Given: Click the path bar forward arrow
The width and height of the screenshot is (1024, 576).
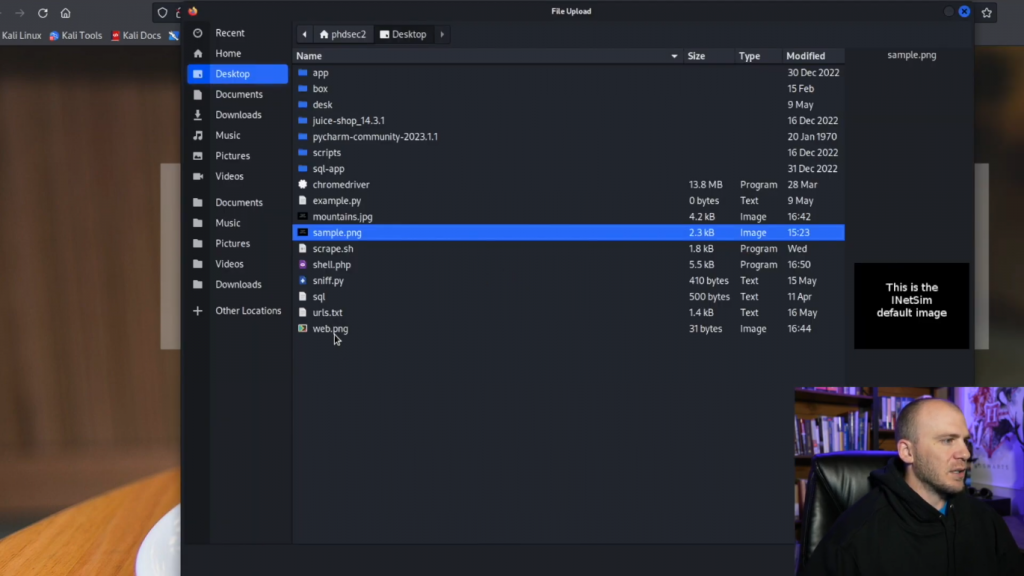Looking at the screenshot, I should 442,34.
